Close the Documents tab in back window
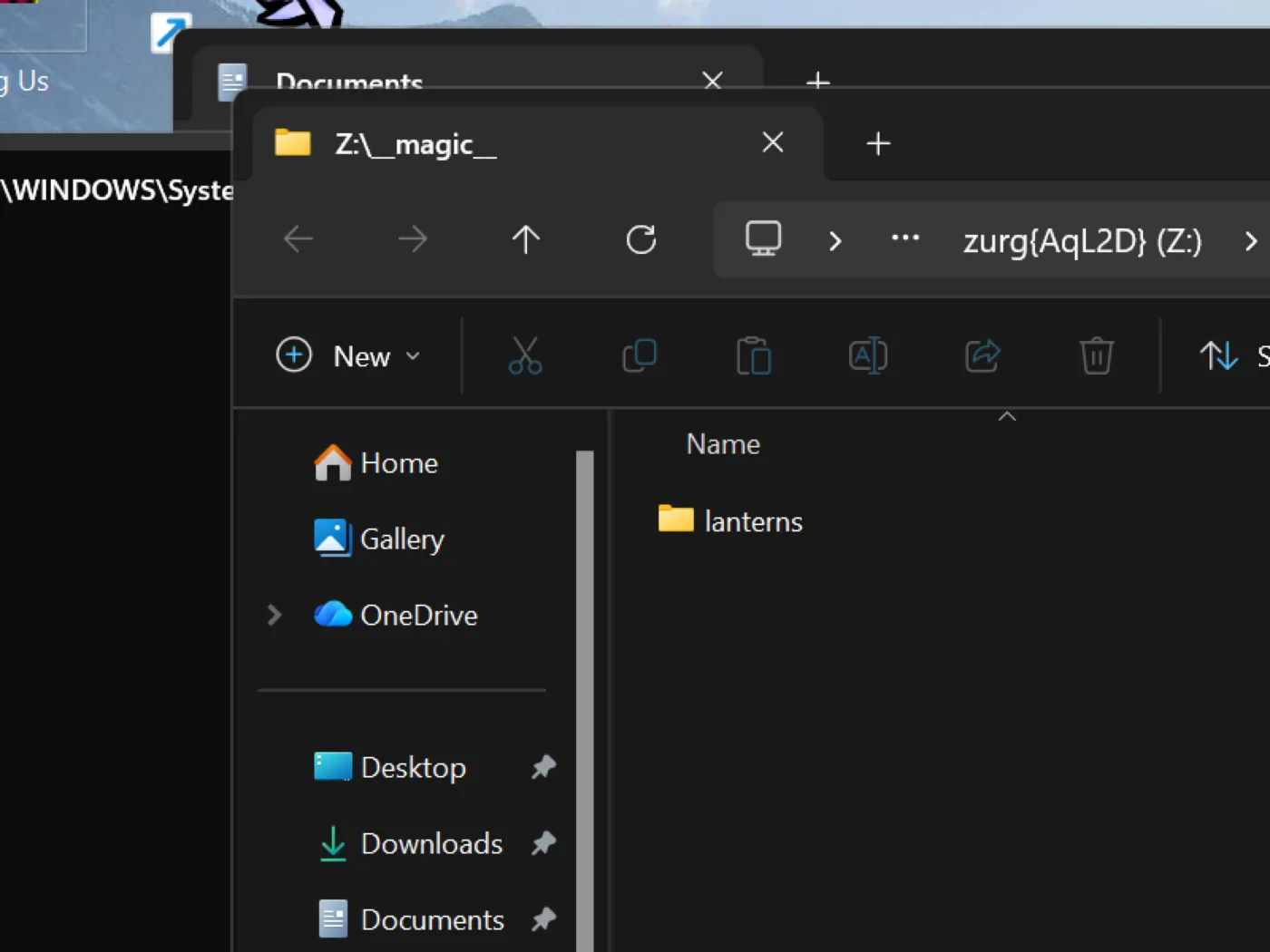Viewport: 1270px width, 952px height. (713, 80)
